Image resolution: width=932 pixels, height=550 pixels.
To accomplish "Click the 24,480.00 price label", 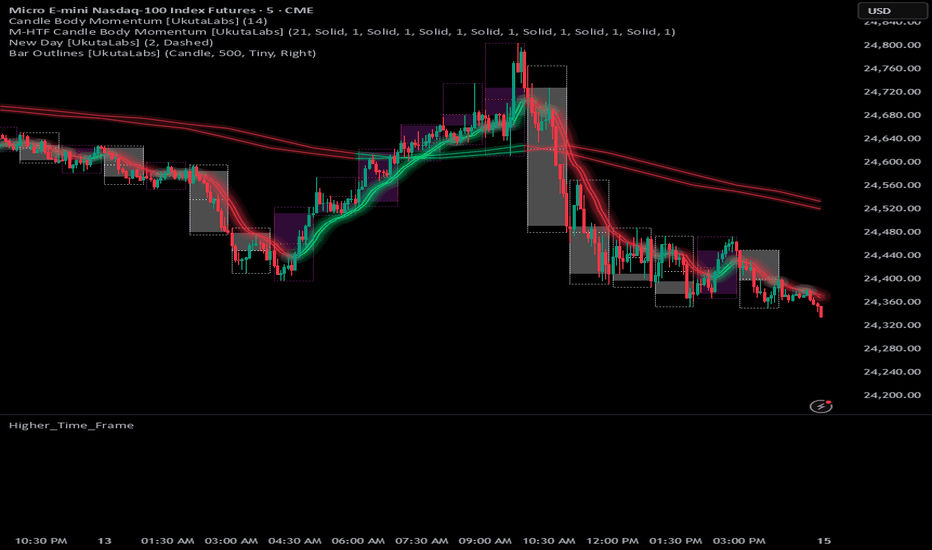I will pyautogui.click(x=892, y=231).
